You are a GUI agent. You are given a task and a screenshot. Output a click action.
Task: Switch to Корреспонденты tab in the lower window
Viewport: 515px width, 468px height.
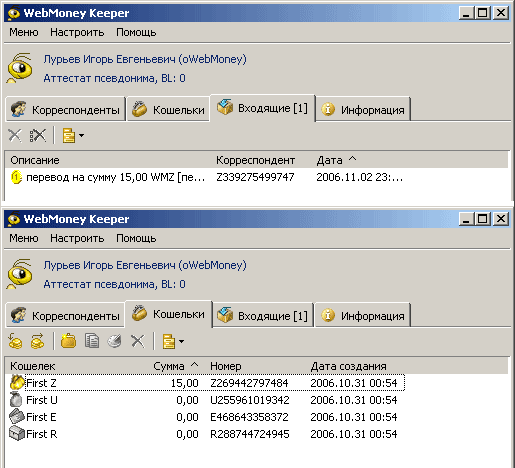point(65,315)
